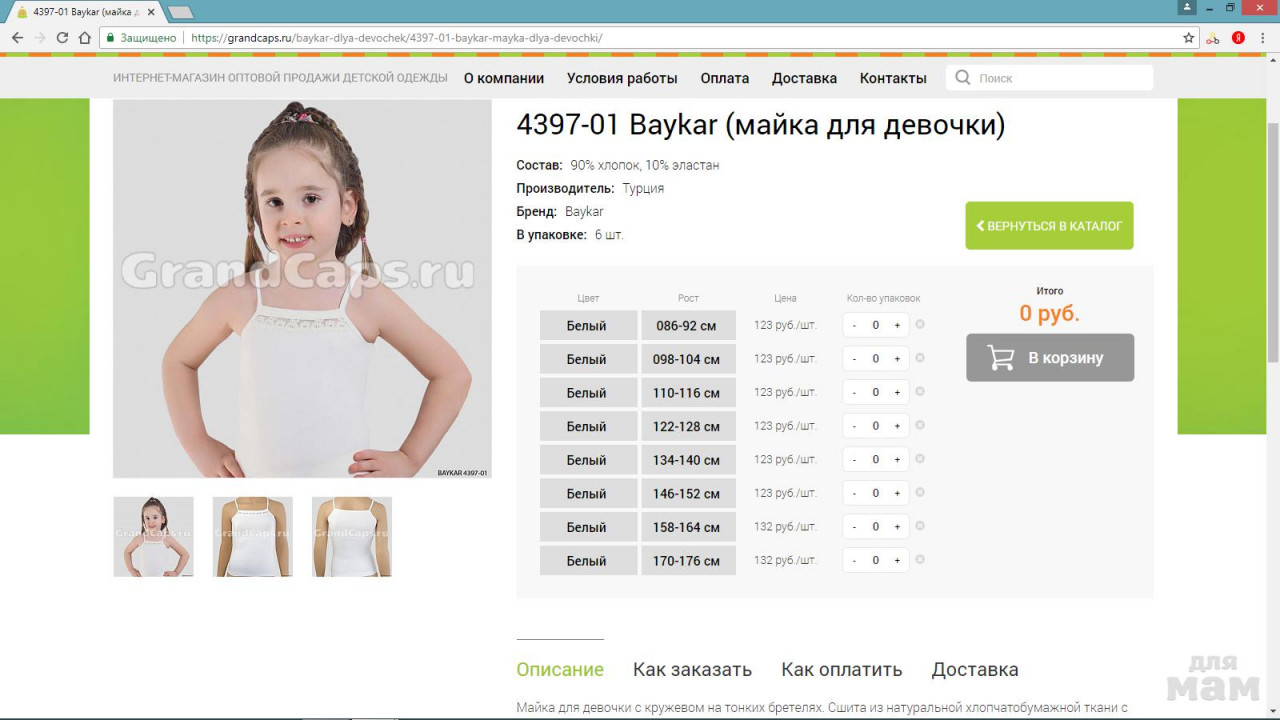Click the red extension icon in toolbar

pos(1238,38)
